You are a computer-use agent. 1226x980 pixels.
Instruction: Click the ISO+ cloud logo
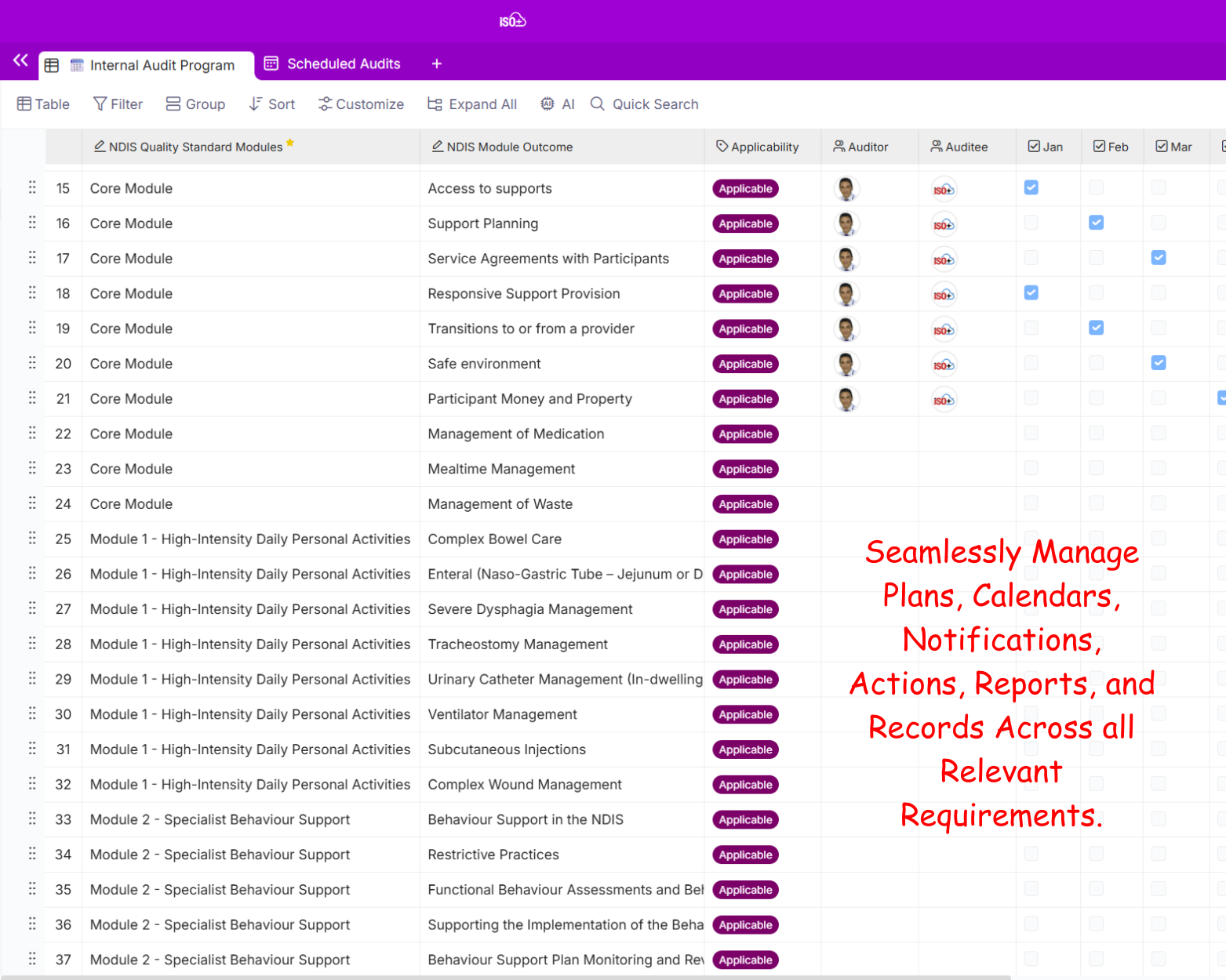pyautogui.click(x=512, y=20)
